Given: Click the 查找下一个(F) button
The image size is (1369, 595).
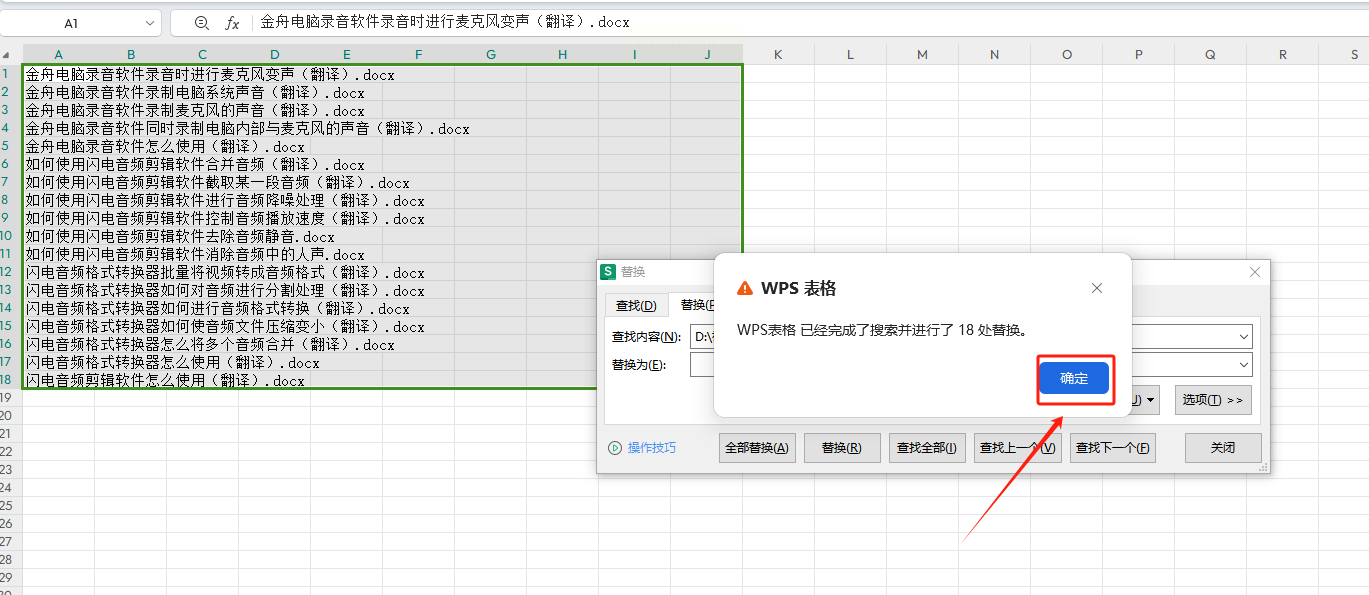Looking at the screenshot, I should [x=1113, y=448].
